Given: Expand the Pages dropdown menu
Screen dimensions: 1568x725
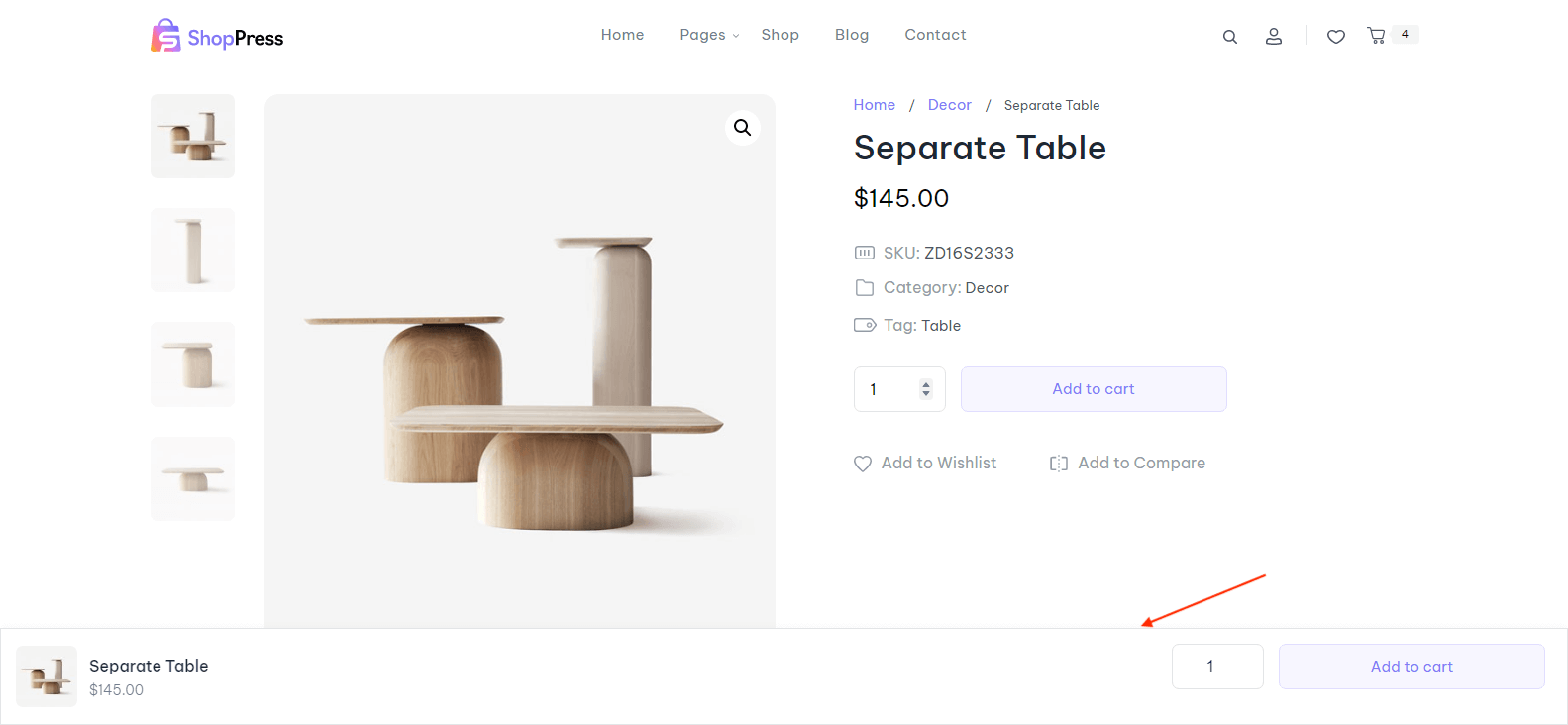Looking at the screenshot, I should coord(709,35).
